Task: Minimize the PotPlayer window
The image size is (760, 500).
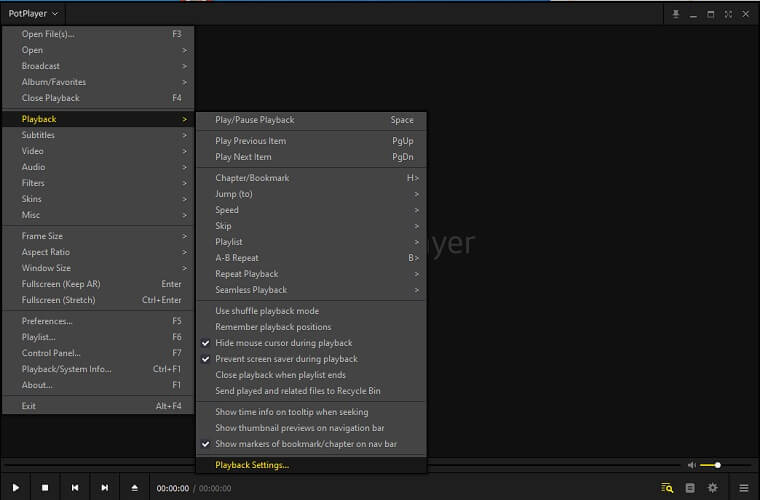Action: click(693, 15)
